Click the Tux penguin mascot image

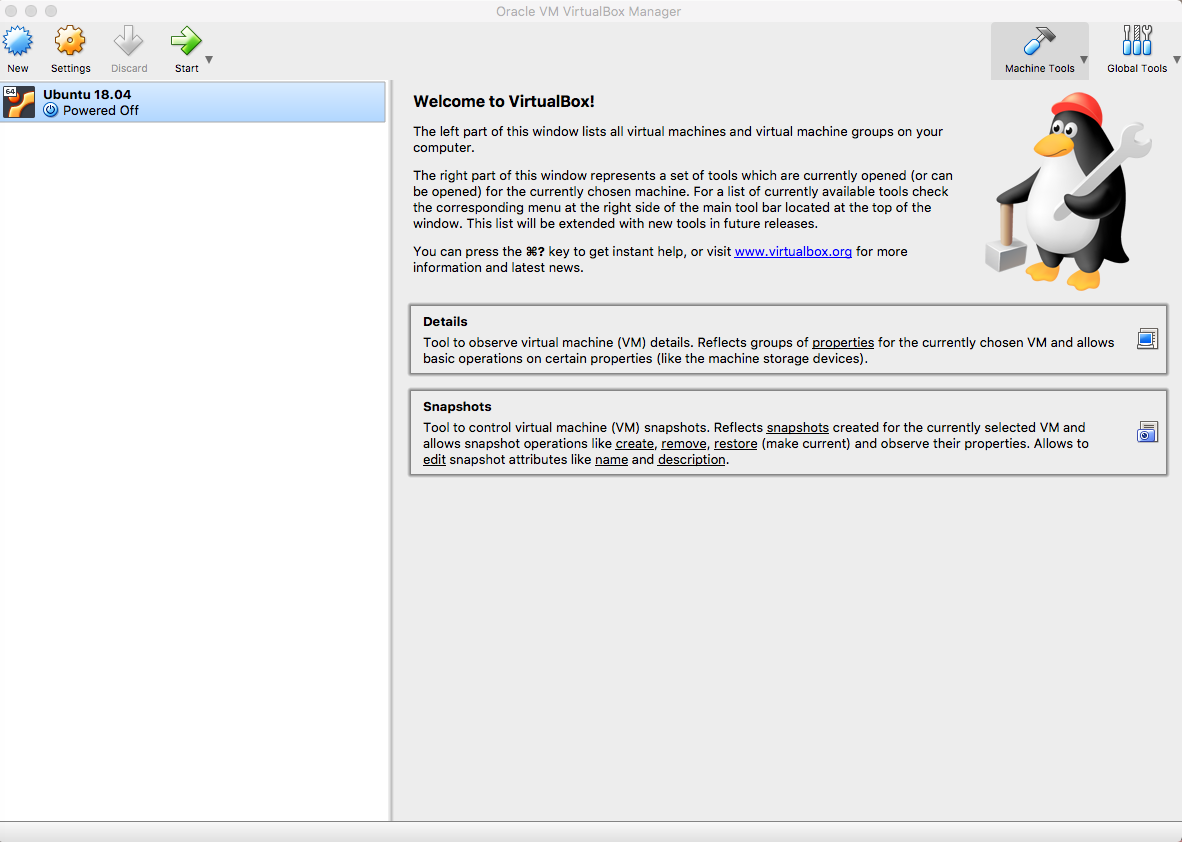click(1068, 191)
